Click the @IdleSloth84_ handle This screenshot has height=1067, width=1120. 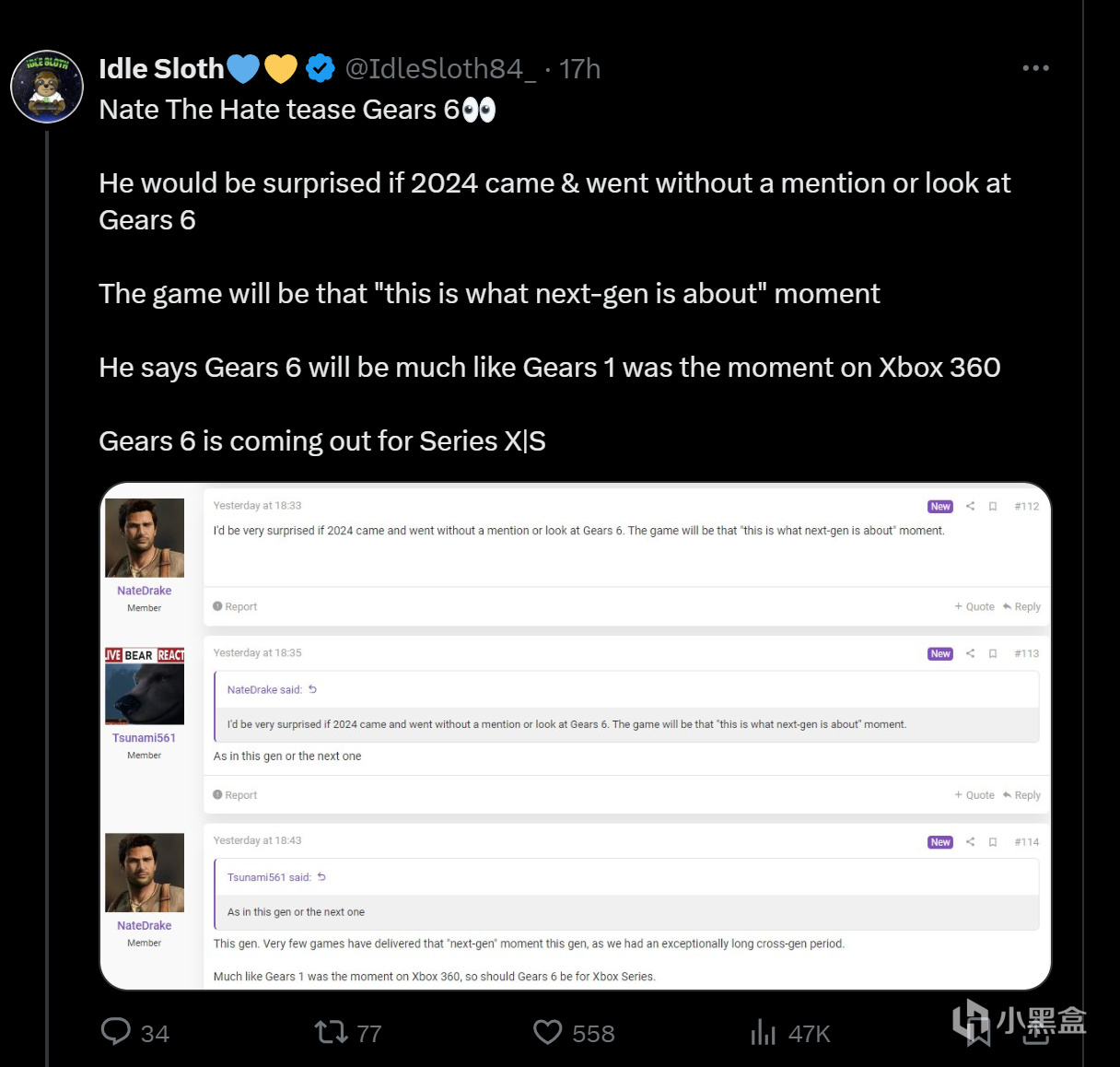[x=440, y=69]
